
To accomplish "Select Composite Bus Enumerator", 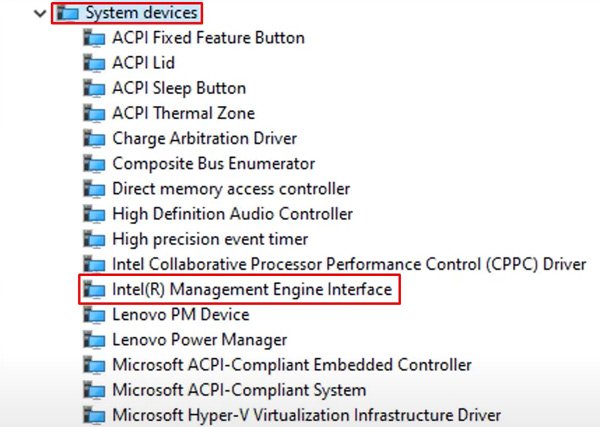I will pyautogui.click(x=214, y=164).
